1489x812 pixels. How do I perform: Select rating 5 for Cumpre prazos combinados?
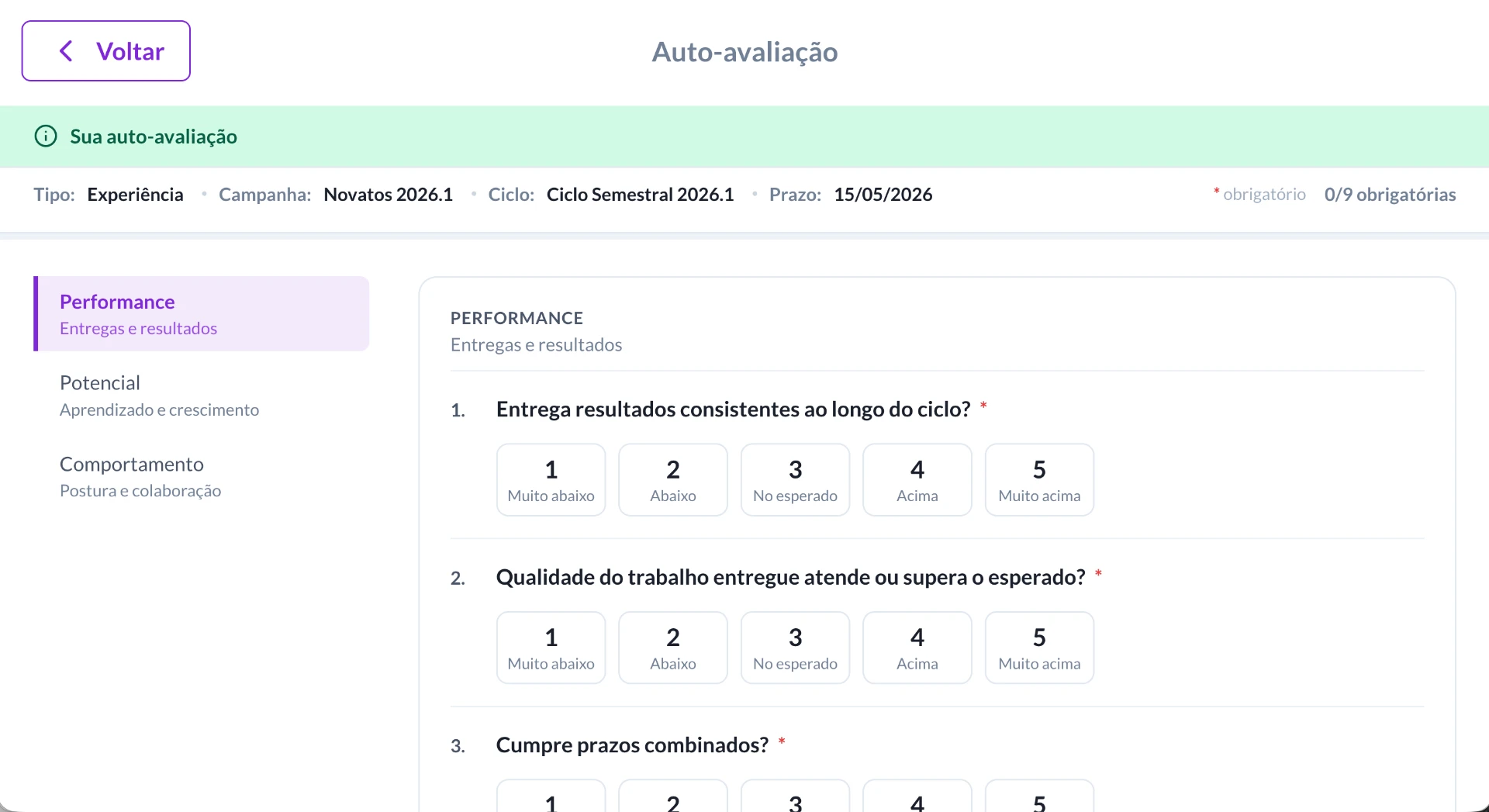pos(1040,796)
